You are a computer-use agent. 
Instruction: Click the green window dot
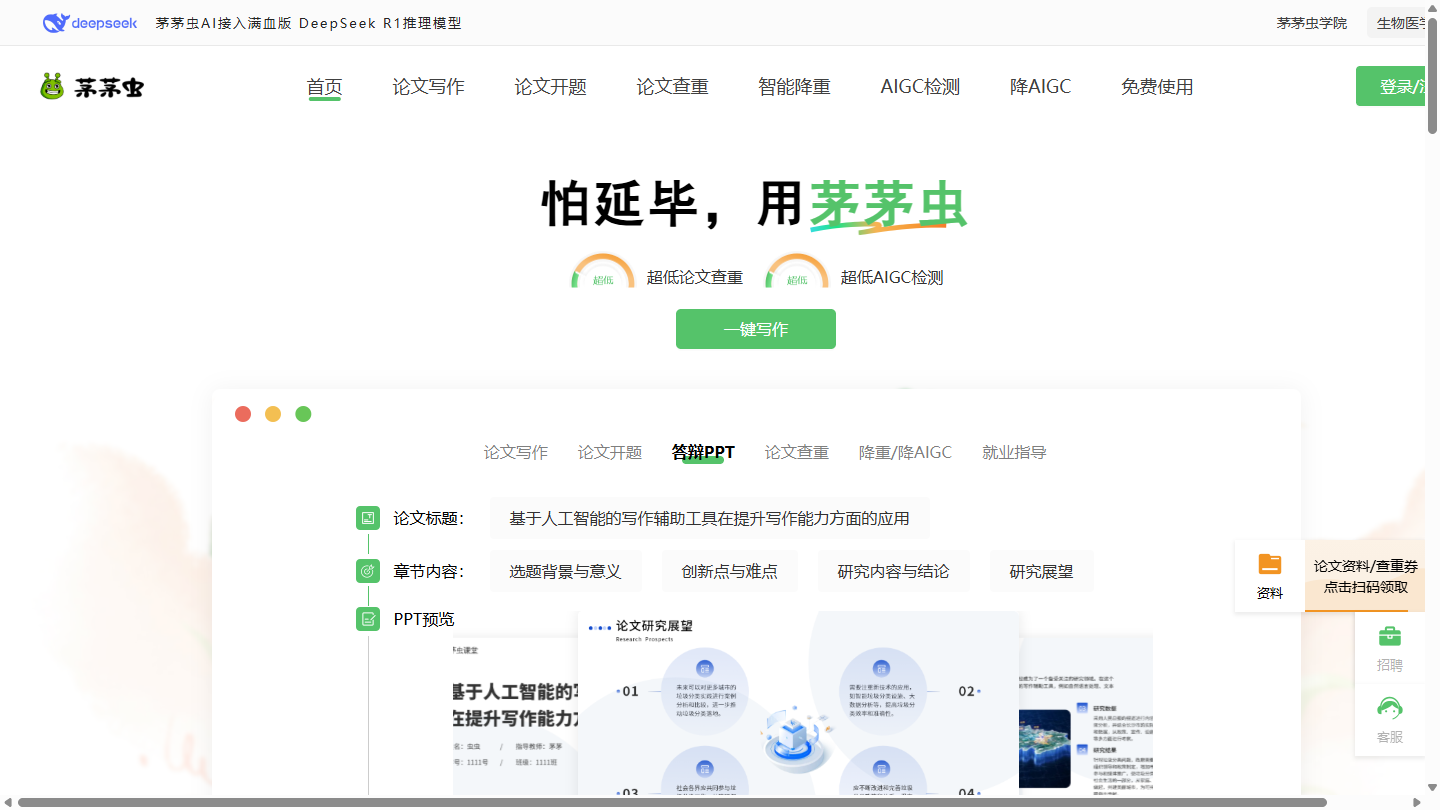click(x=303, y=414)
